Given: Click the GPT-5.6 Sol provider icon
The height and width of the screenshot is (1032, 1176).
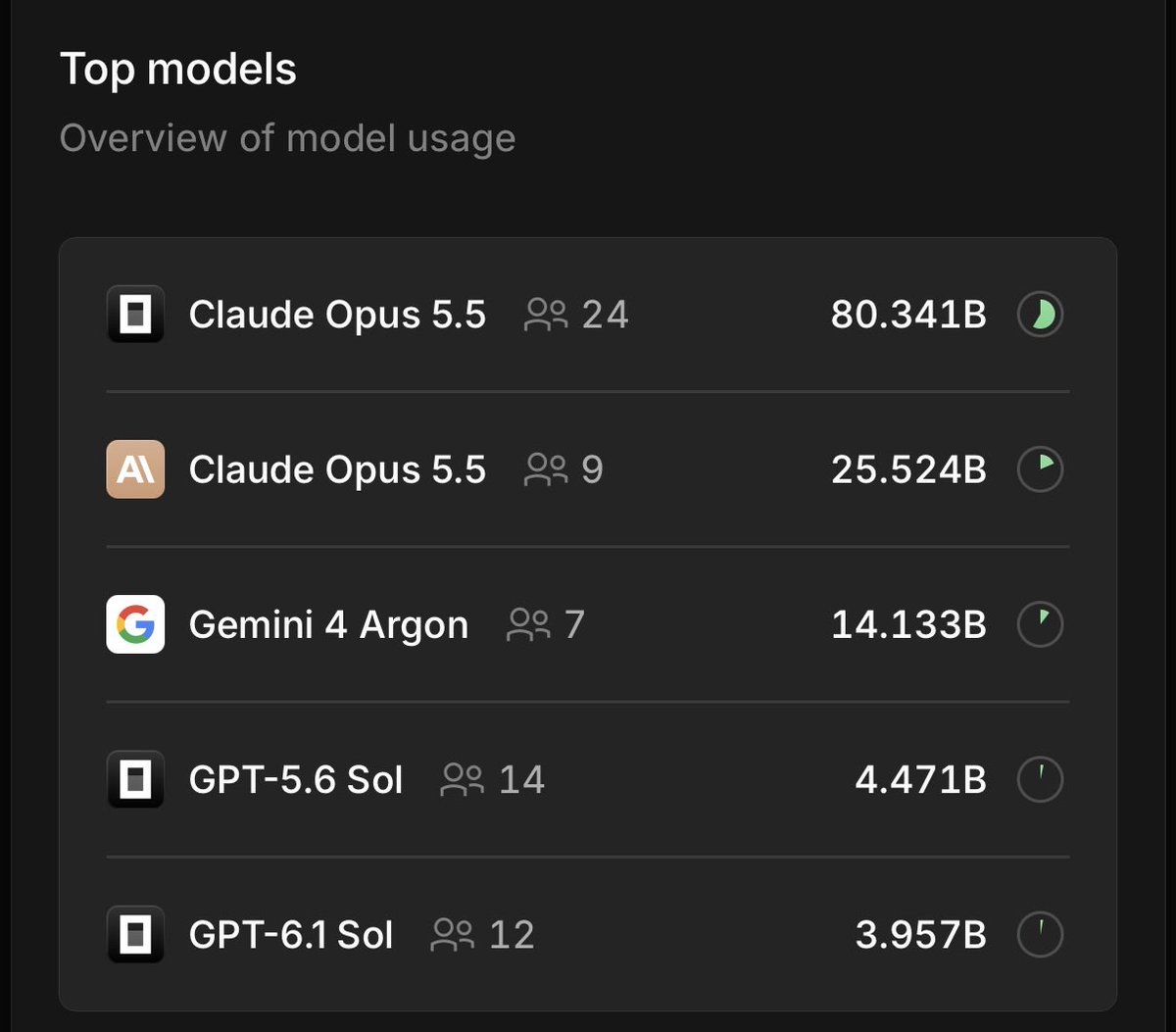Looking at the screenshot, I should pos(135,779).
